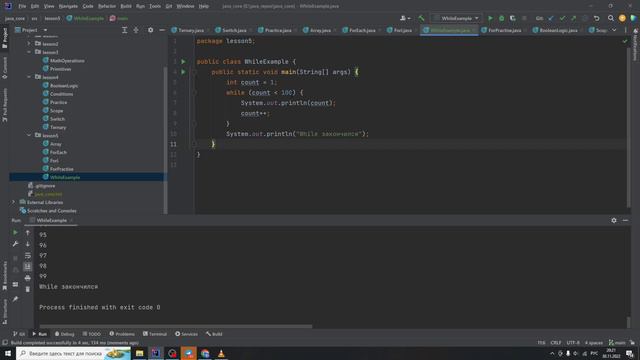Build project using the hammer icon
This screenshot has height=360, width=640.
(x=422, y=18)
